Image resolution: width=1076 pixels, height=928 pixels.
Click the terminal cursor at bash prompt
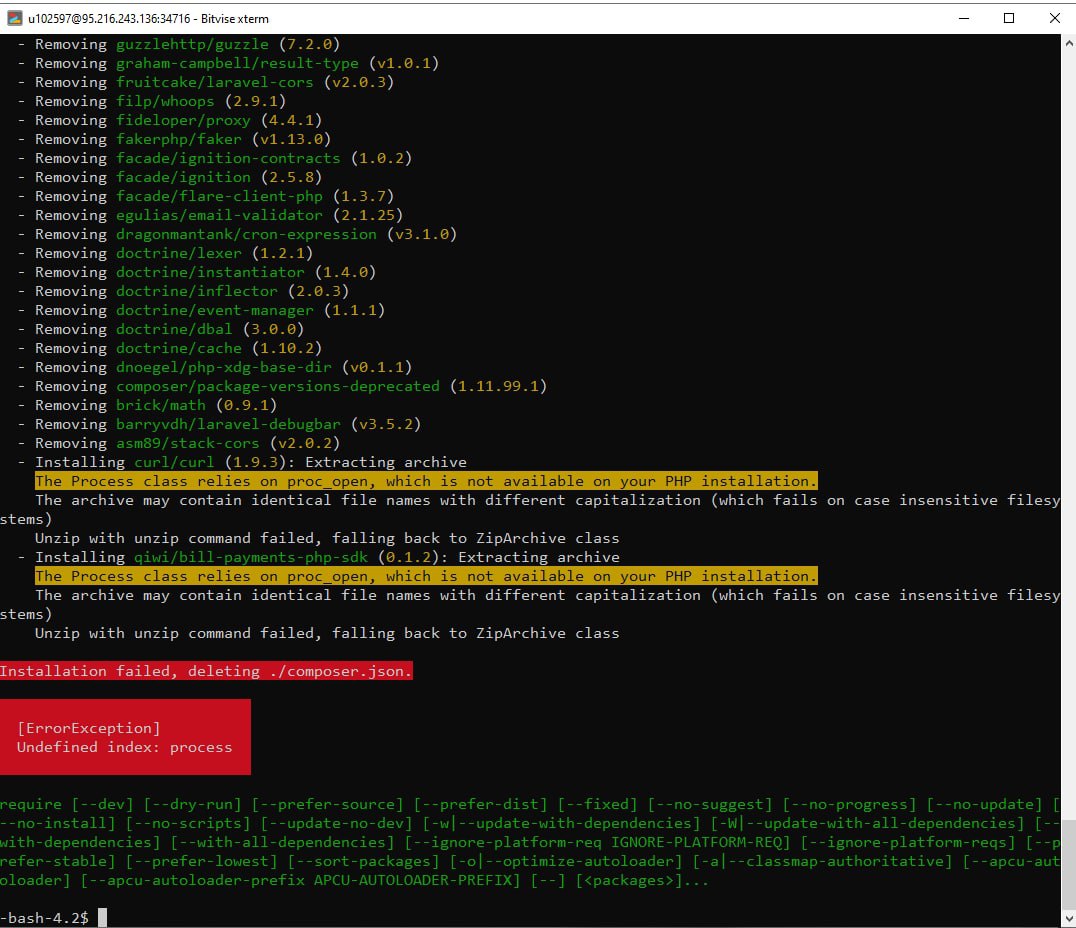pyautogui.click(x=102, y=918)
